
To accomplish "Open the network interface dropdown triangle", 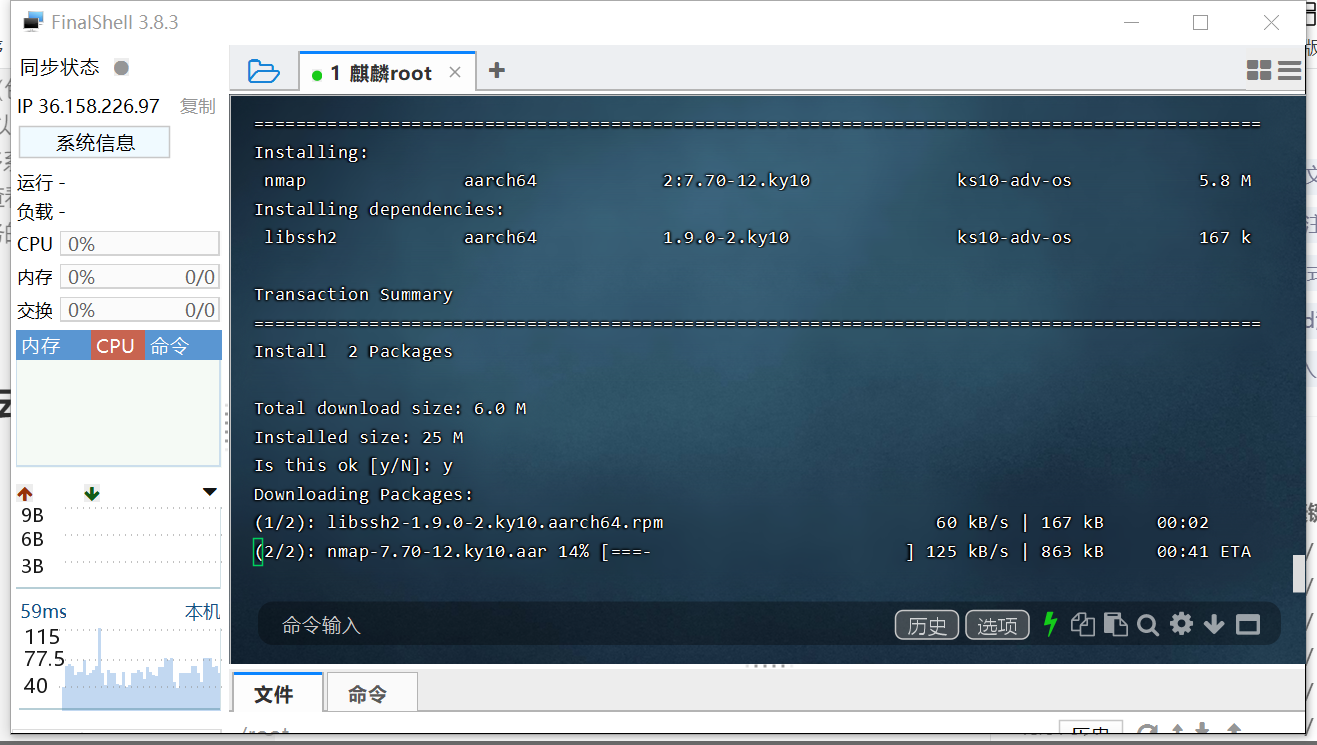I will [x=209, y=492].
